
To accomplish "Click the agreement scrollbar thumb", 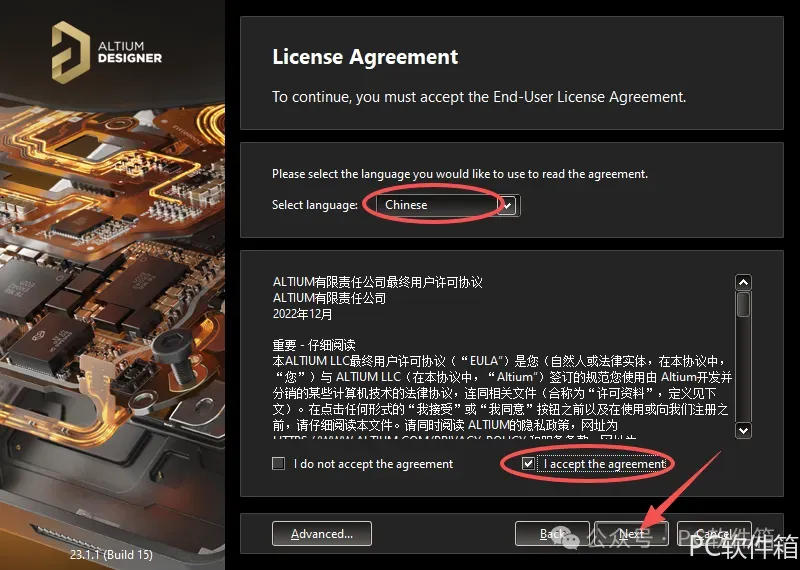I will click(x=743, y=304).
